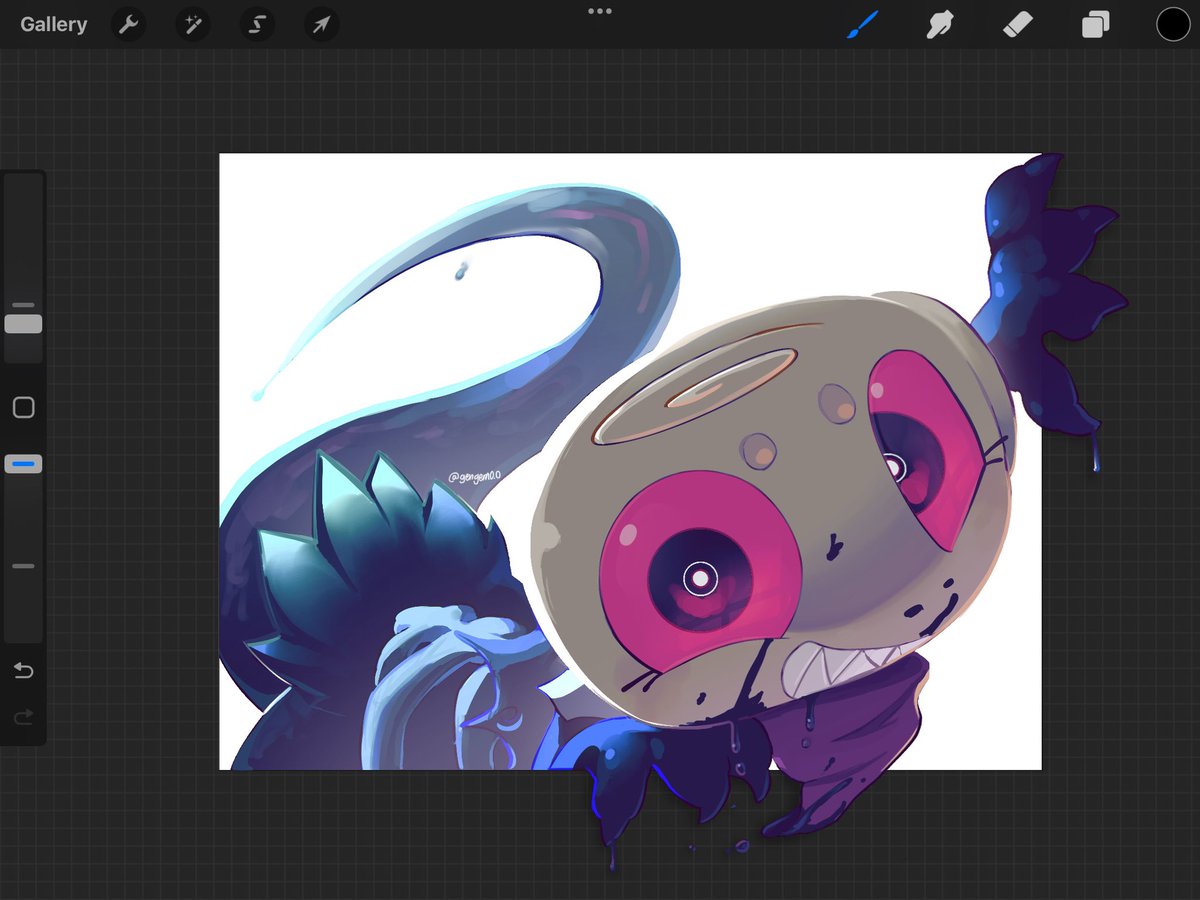Viewport: 1200px width, 900px height.
Task: Open the Actions menu wrench icon
Action: click(x=128, y=24)
